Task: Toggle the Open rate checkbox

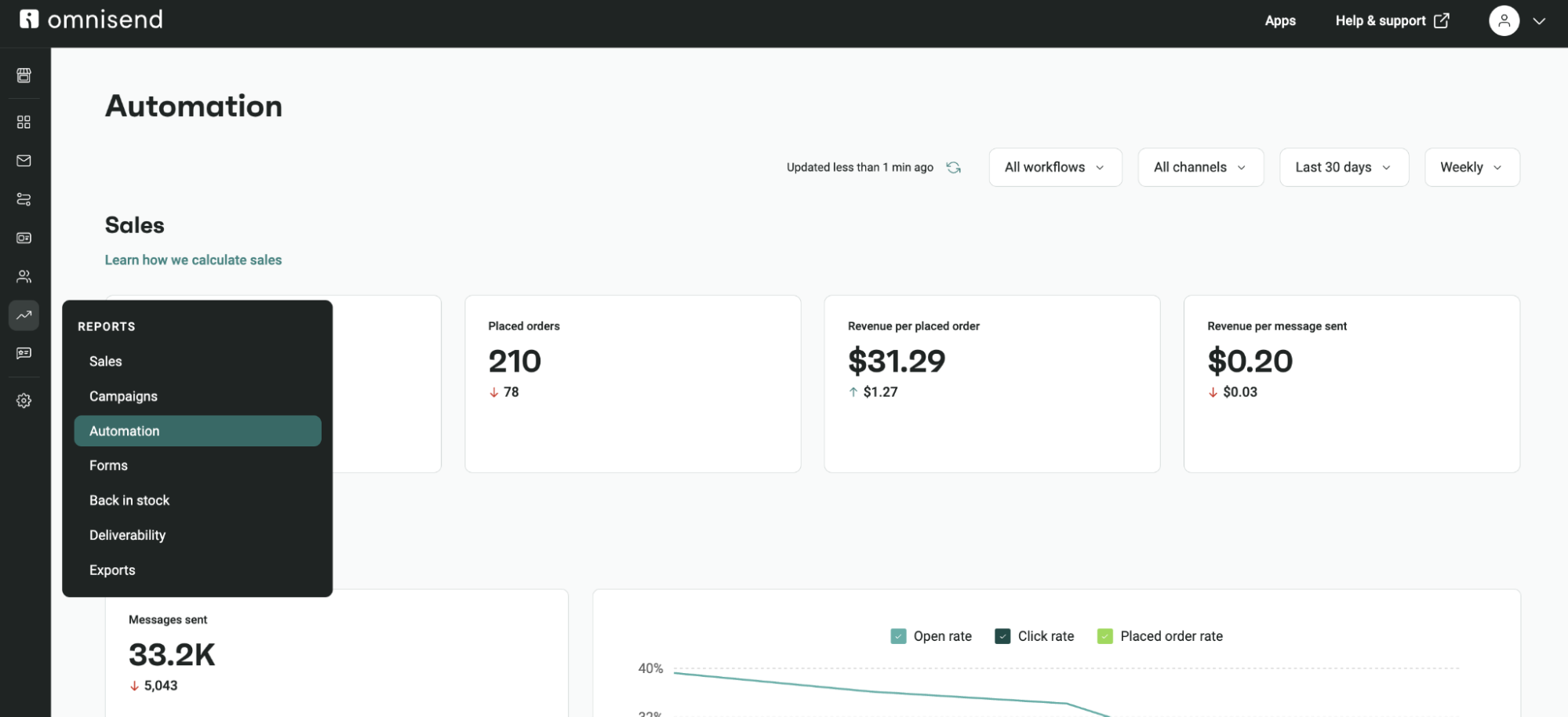Action: coord(897,635)
